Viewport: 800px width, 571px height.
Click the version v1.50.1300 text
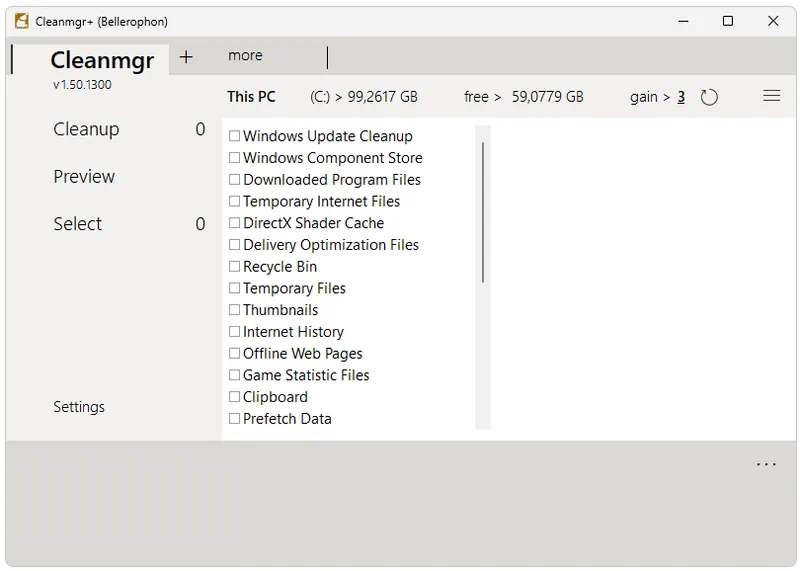pyautogui.click(x=82, y=85)
